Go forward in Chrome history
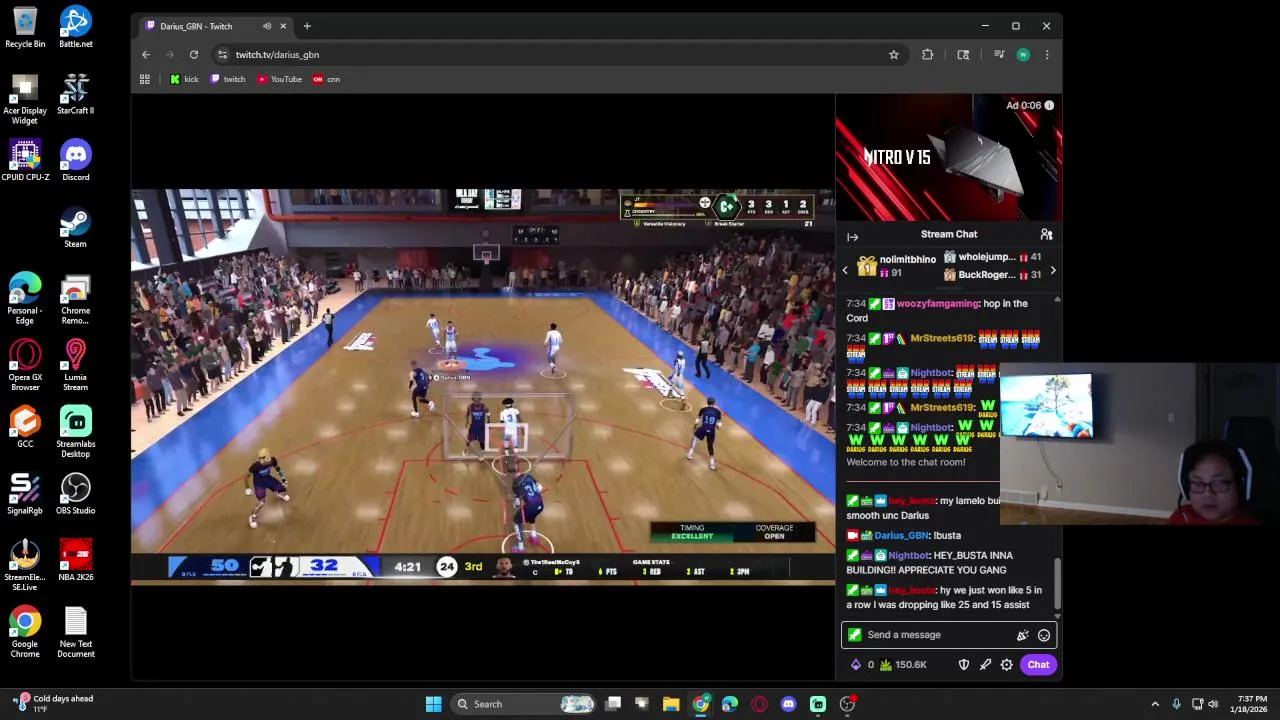1280x720 pixels. pyautogui.click(x=170, y=55)
